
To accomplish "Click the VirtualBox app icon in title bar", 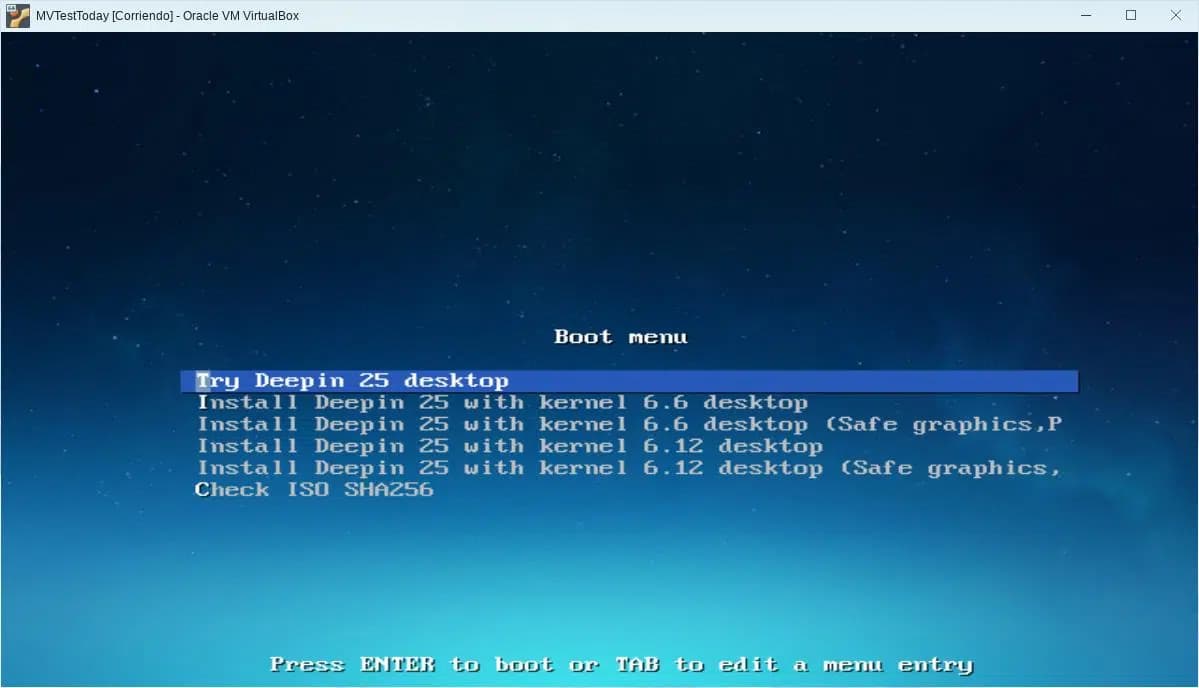I will point(18,15).
